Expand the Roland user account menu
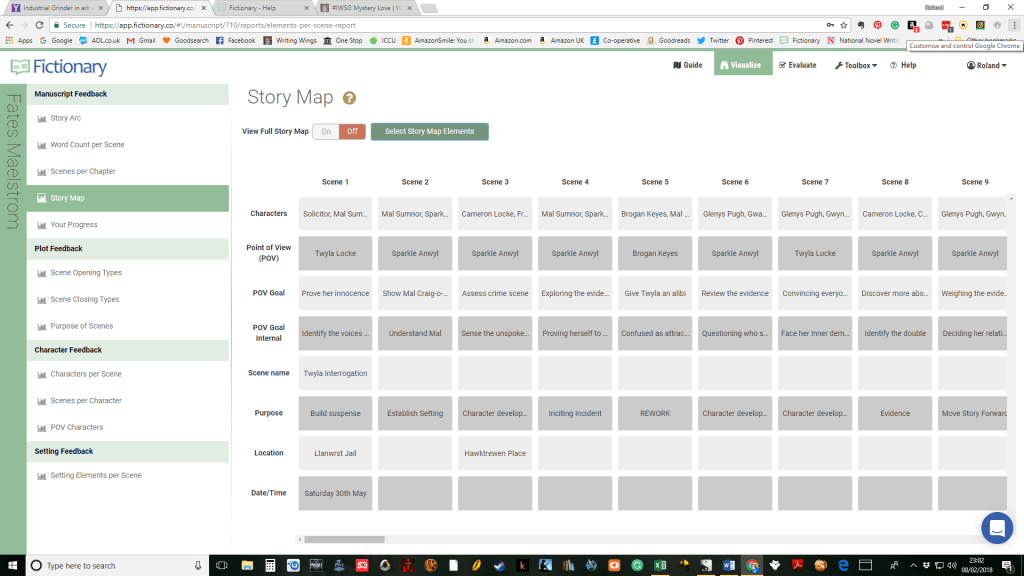The height and width of the screenshot is (576, 1024). point(986,65)
